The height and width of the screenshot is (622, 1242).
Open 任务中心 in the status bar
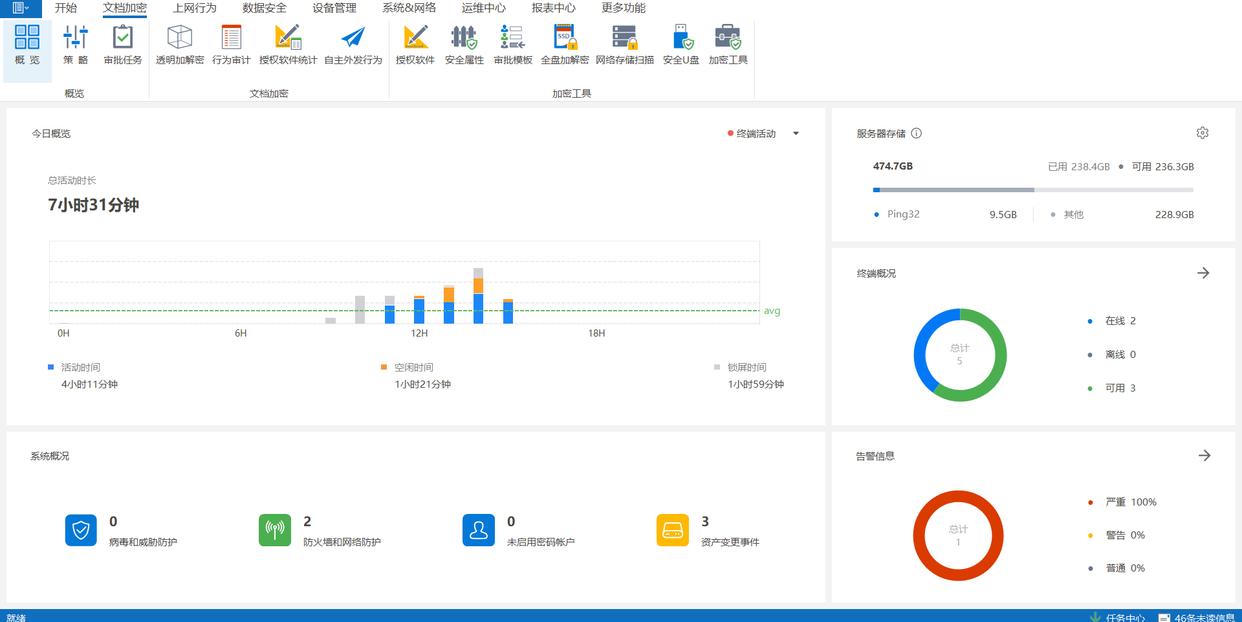[x=1120, y=617]
